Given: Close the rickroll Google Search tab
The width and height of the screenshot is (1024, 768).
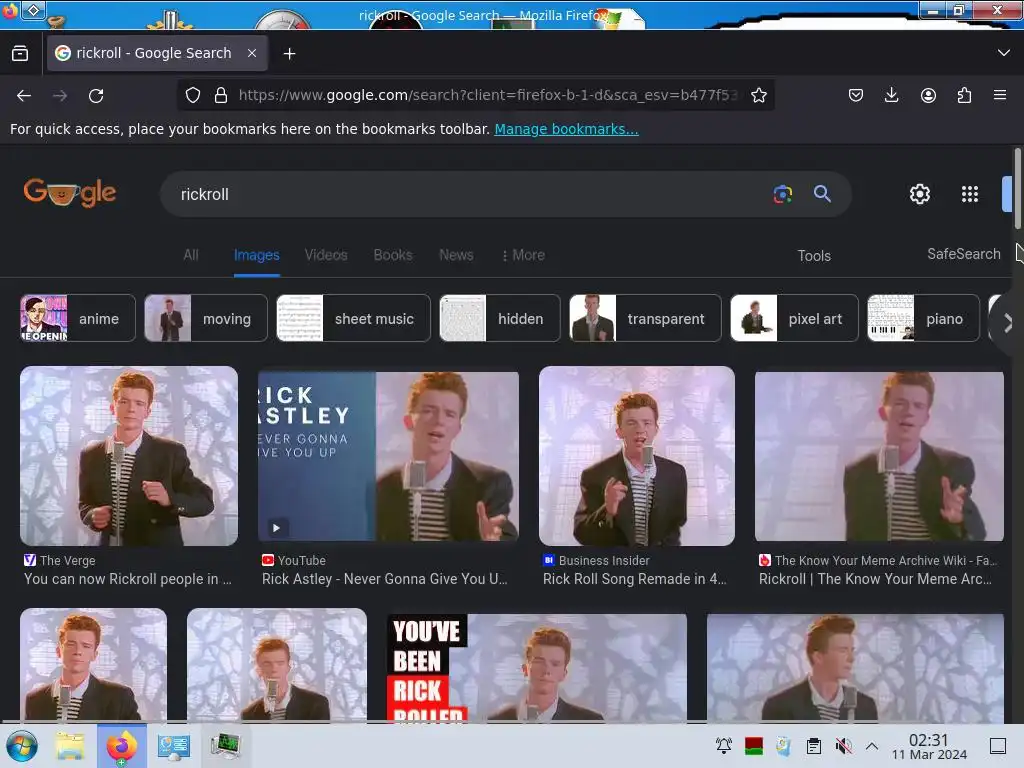Looking at the screenshot, I should point(252,53).
